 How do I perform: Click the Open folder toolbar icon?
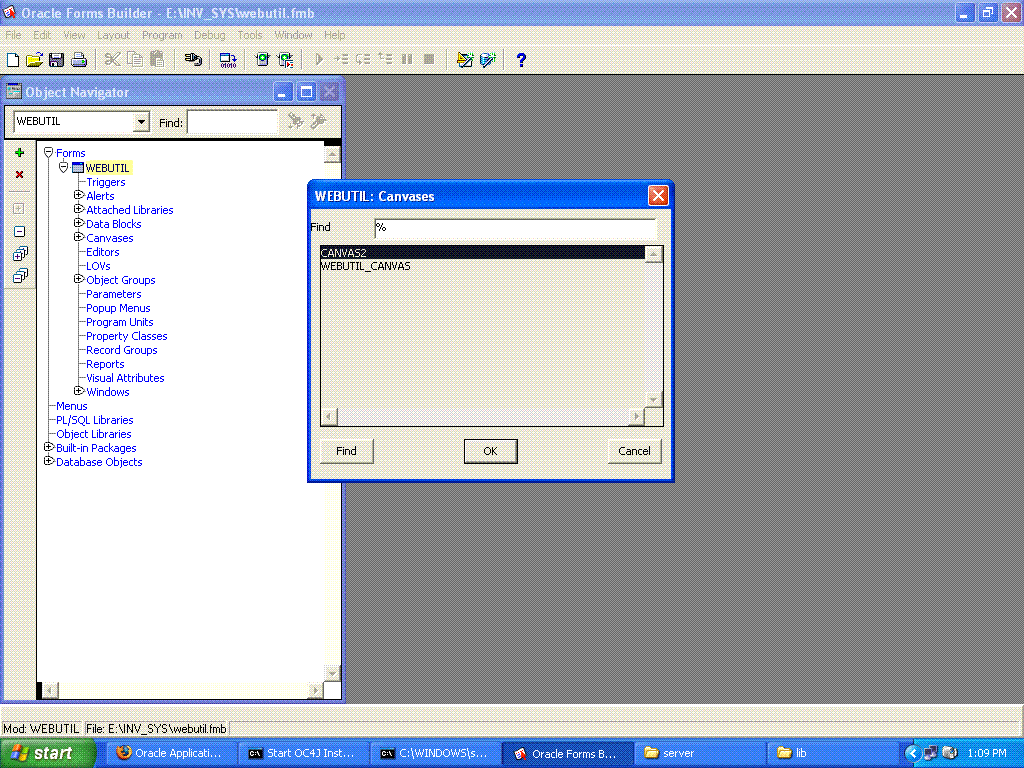point(34,60)
